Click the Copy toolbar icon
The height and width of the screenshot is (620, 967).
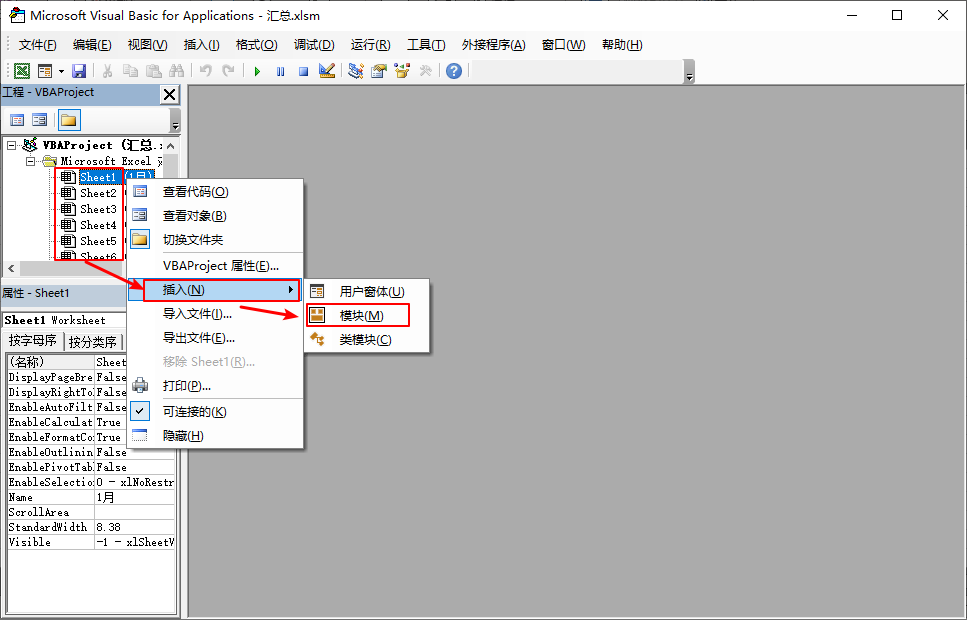(130, 71)
